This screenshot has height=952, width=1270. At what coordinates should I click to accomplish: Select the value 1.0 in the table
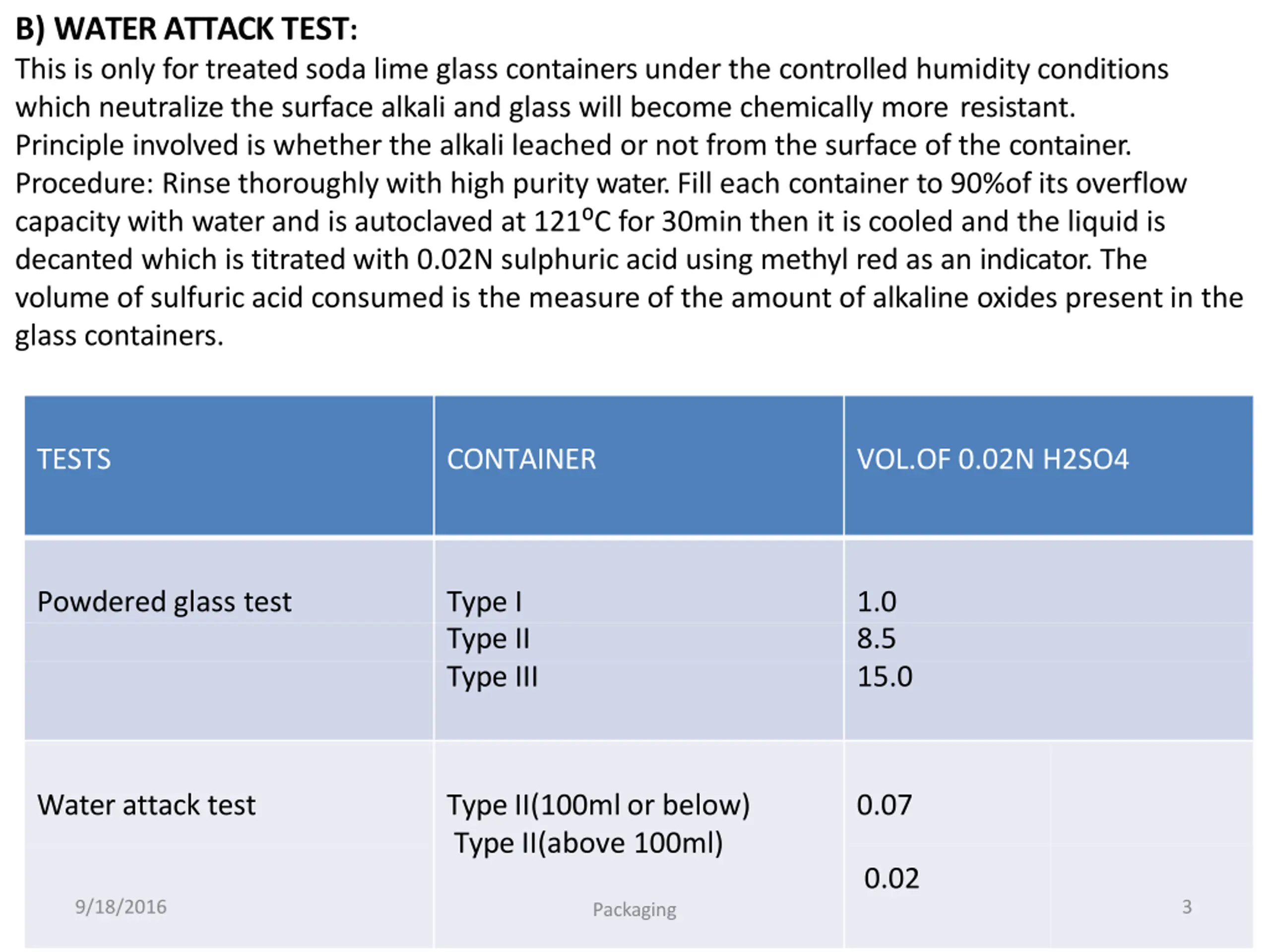coord(876,602)
